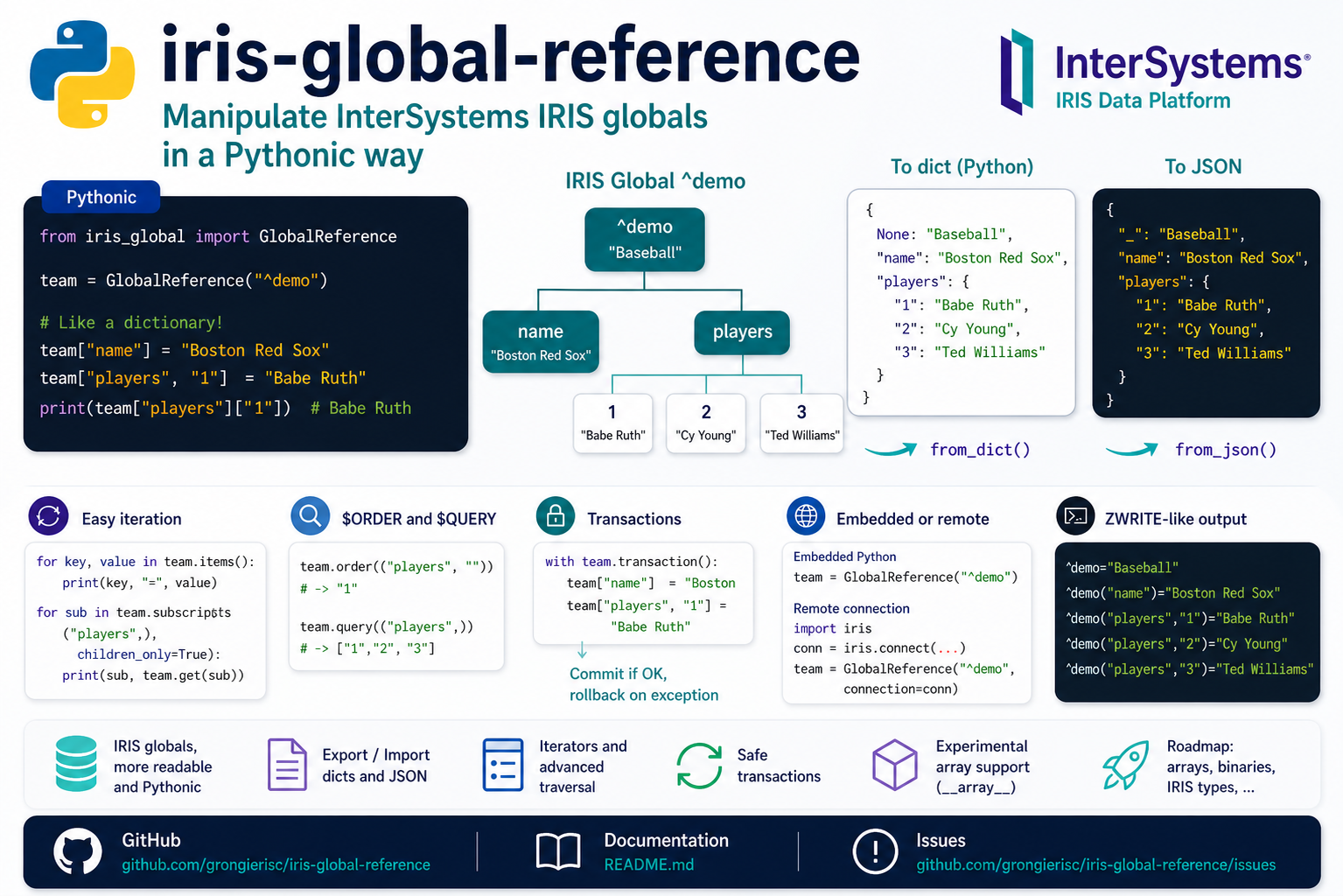This screenshot has height=896, width=1343.
Task: Open the github.com/grongierisc/iris-global-reference link
Action: (x=276, y=864)
